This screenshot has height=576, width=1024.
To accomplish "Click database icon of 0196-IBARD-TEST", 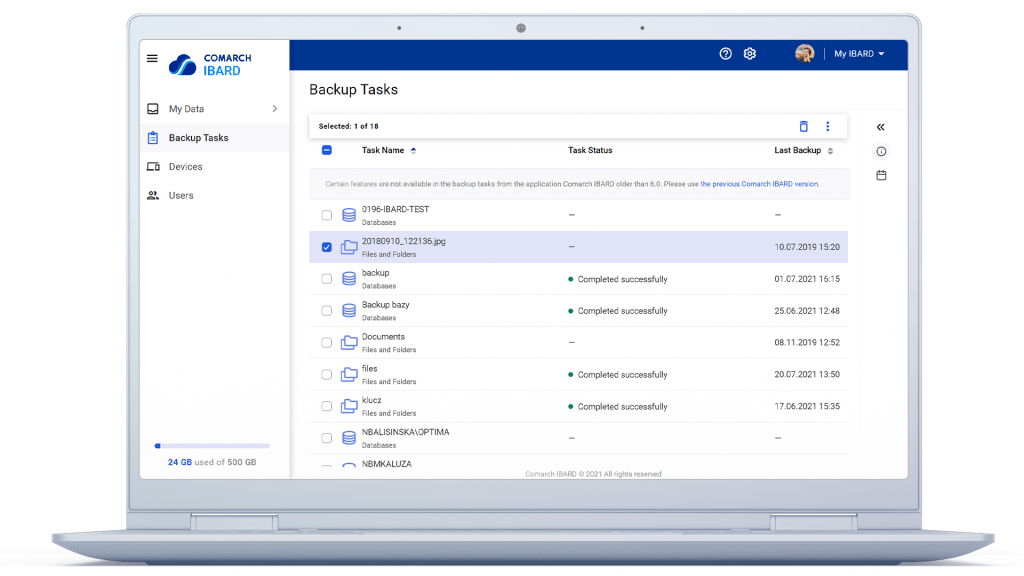I will [x=349, y=215].
